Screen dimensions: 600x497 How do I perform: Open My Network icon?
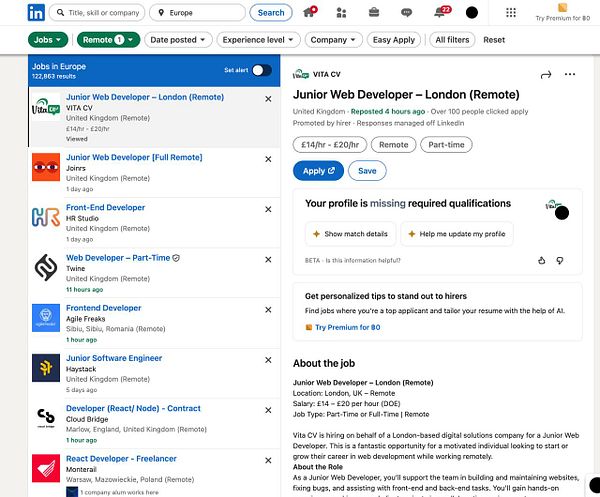tap(341, 13)
